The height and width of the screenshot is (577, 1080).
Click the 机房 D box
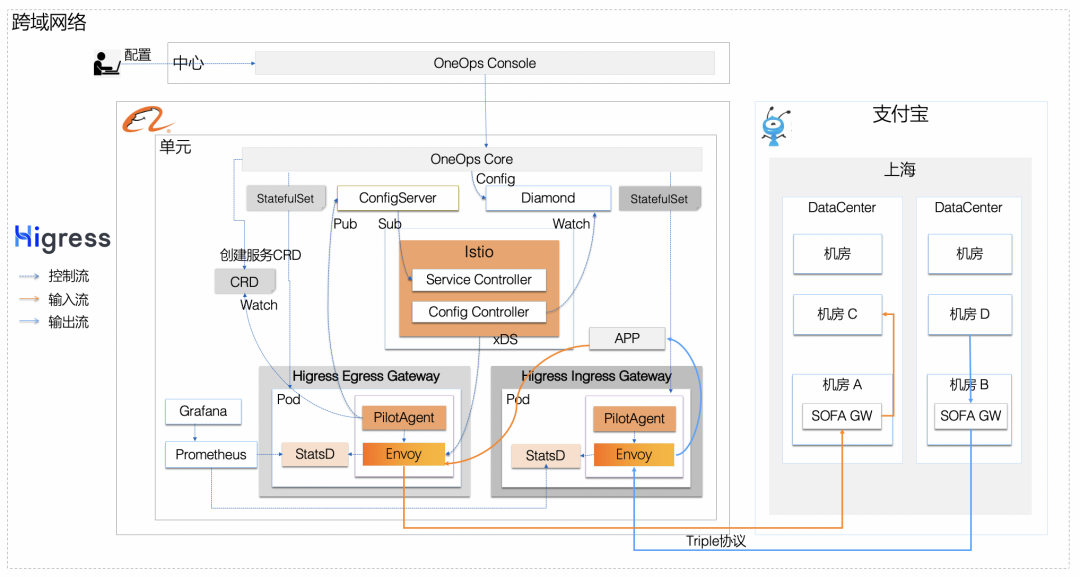(970, 315)
